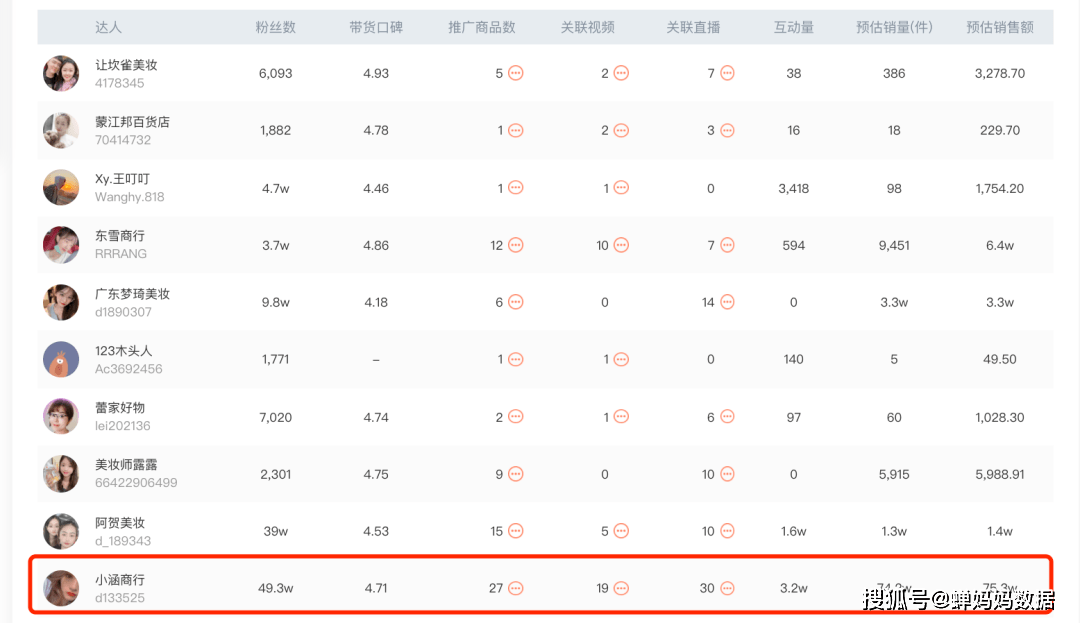Click the 粉丝数 column header
This screenshot has width=1080, height=623.
pyautogui.click(x=276, y=27)
